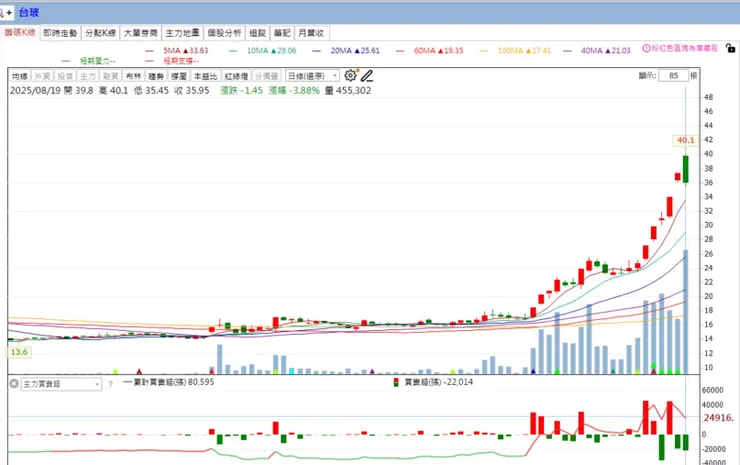Toggle the 主力 overlay button
Image resolution: width=740 pixels, height=465 pixels.
tap(87, 76)
